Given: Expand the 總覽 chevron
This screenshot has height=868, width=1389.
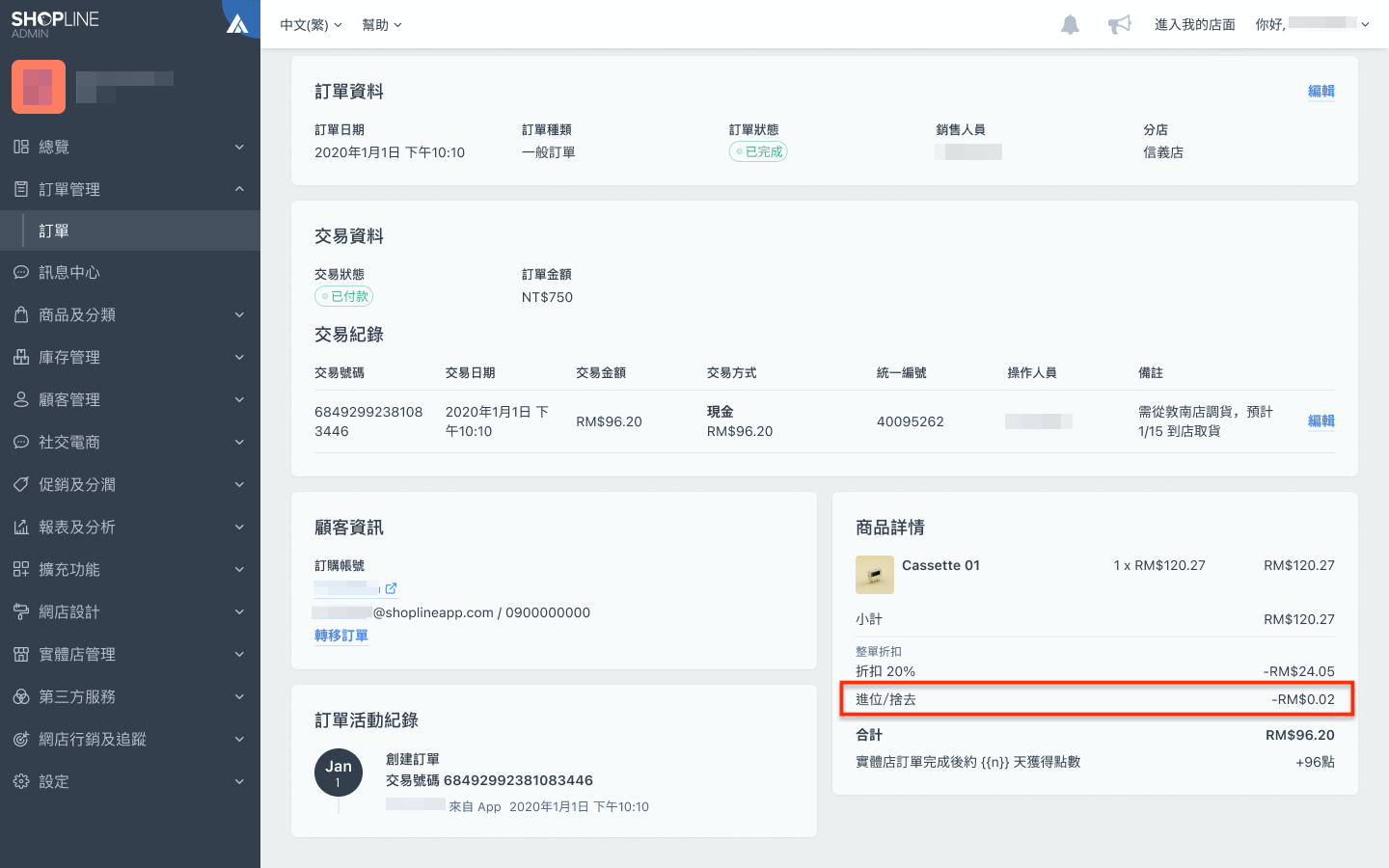Looking at the screenshot, I should pyautogui.click(x=239, y=147).
